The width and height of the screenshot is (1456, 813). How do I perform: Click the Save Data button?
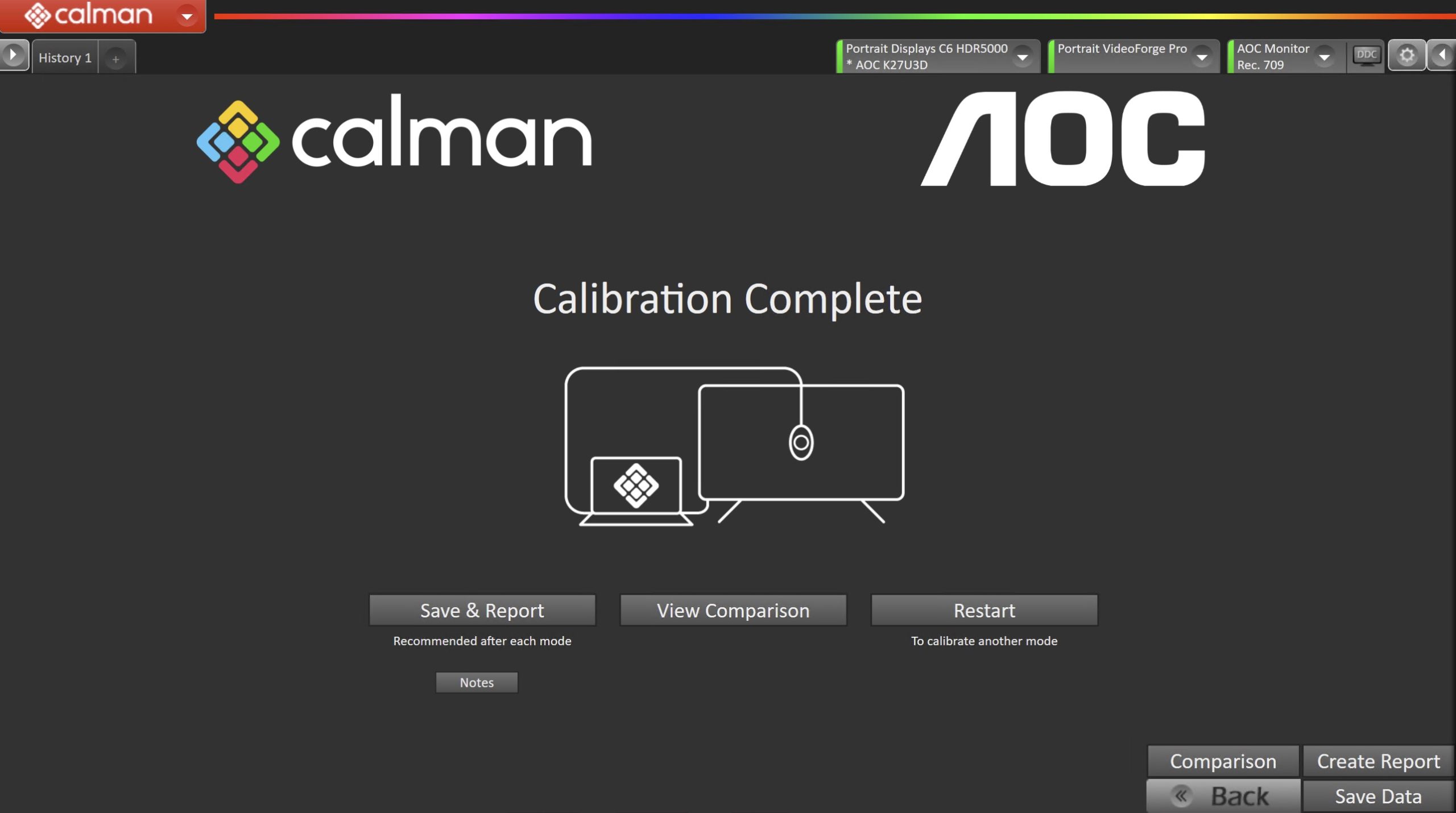[1378, 796]
